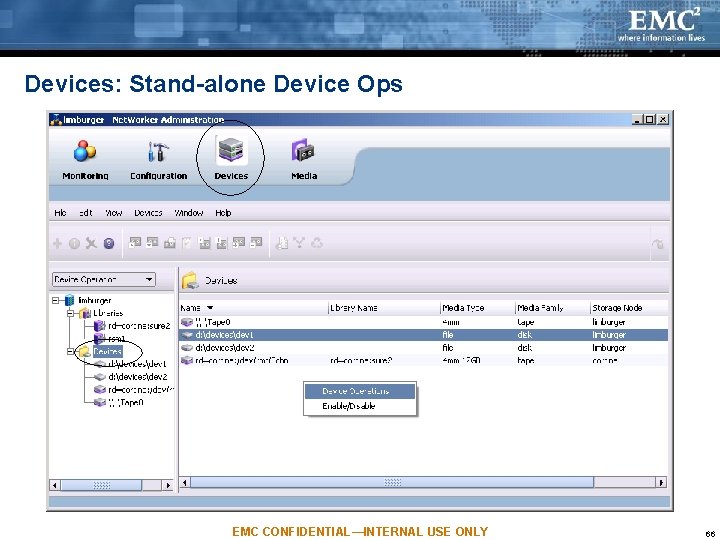Screen dimensions: 720x540
Task: Sort by the Name column header
Action: click(x=254, y=308)
